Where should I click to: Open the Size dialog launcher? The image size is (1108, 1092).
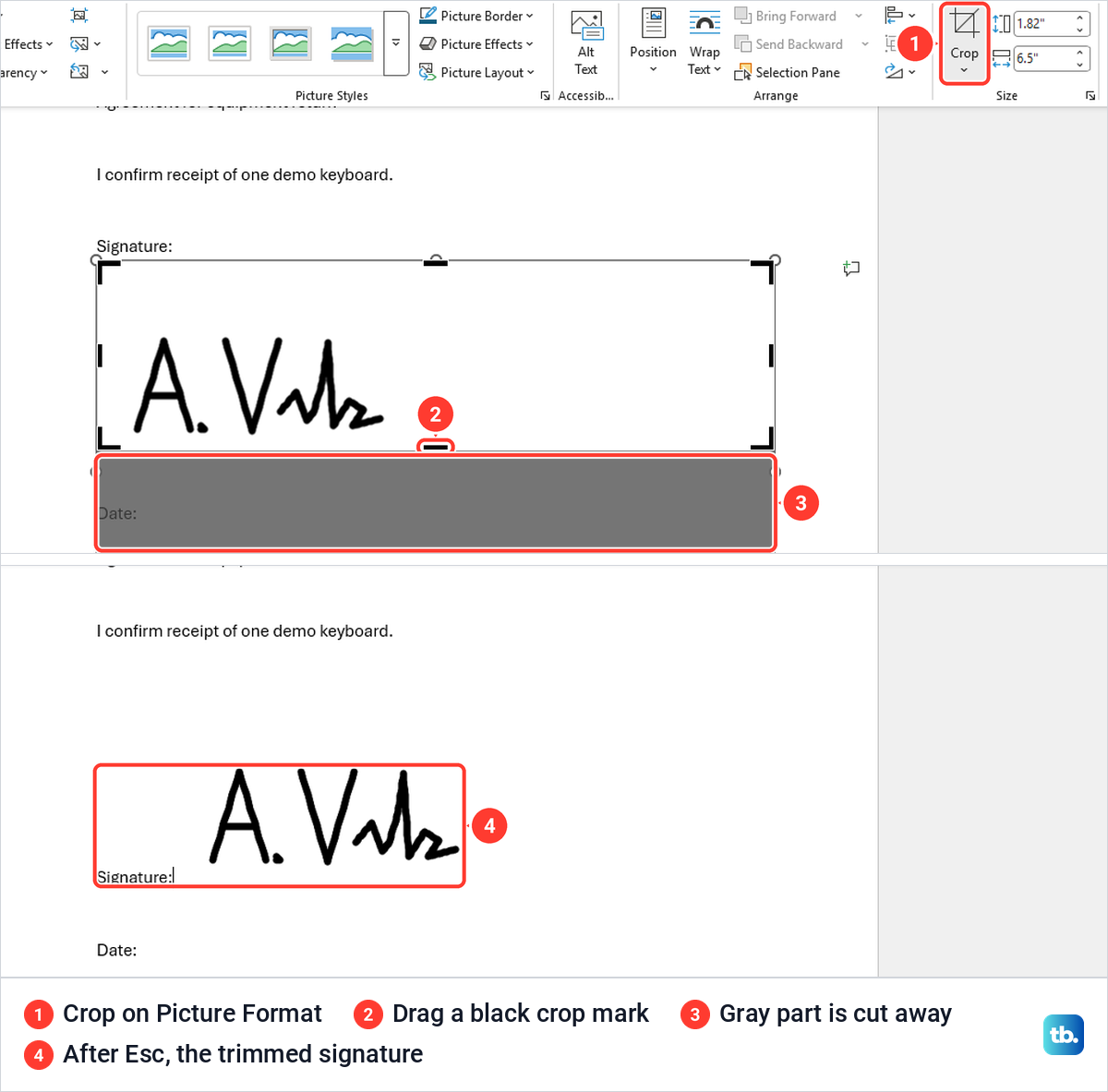[x=1090, y=96]
